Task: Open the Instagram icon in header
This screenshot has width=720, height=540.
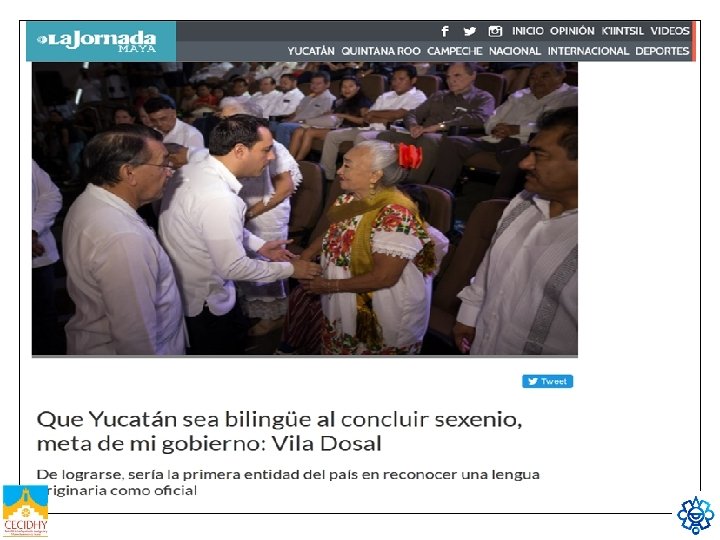Action: pyautogui.click(x=495, y=31)
